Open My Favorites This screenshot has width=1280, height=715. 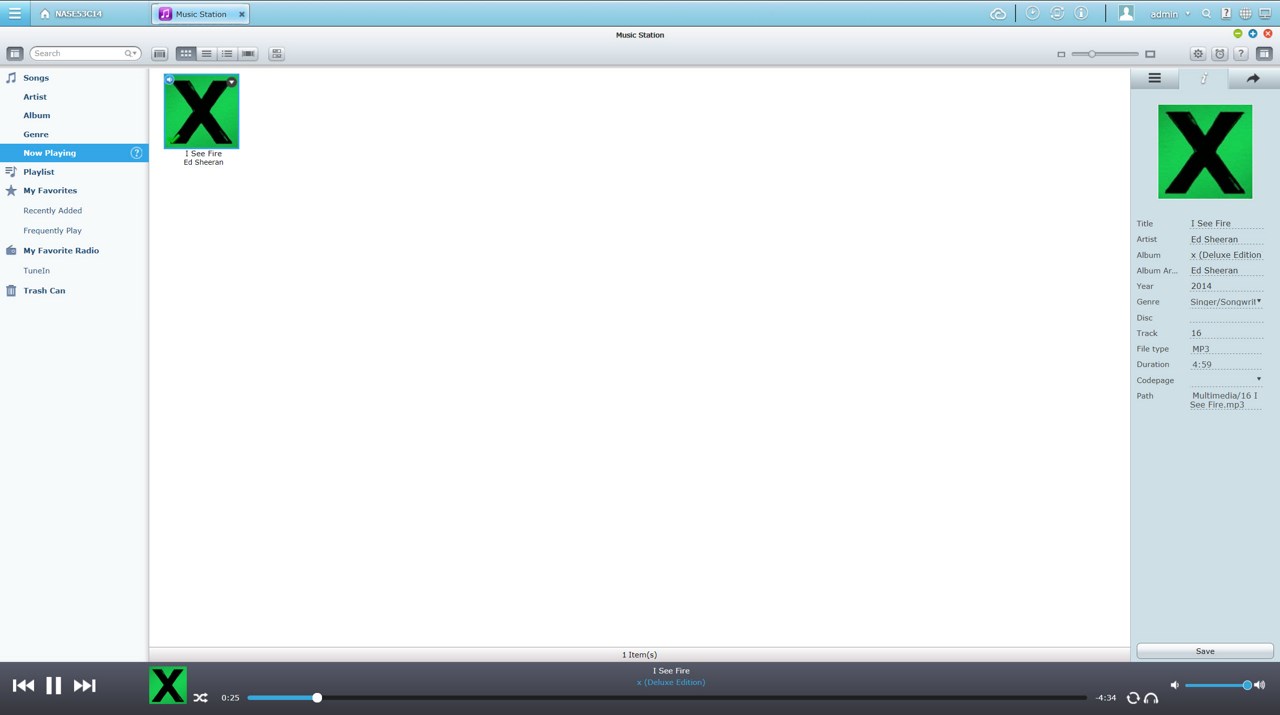click(50, 190)
